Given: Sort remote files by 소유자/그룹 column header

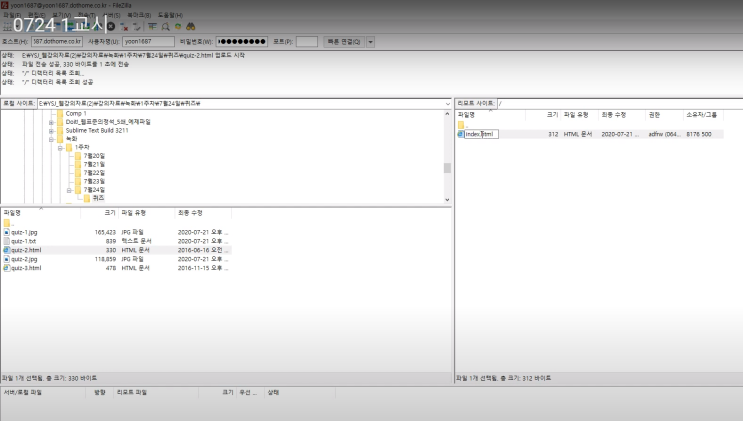Looking at the screenshot, I should (703, 115).
